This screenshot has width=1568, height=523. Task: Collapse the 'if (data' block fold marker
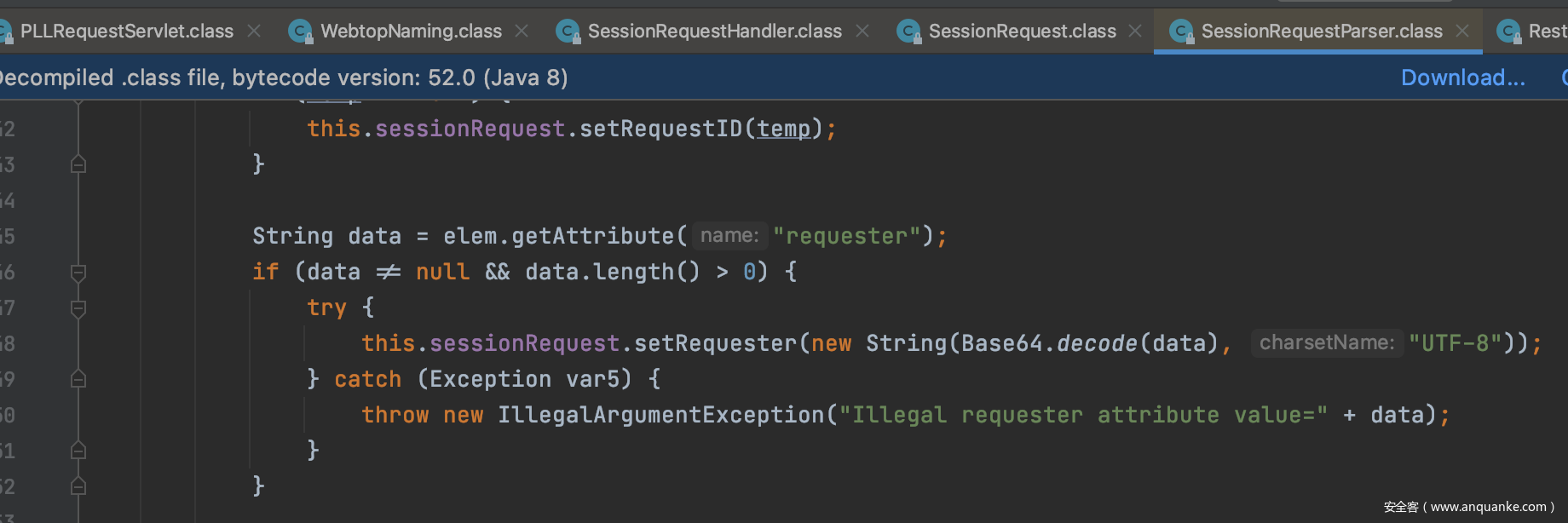click(x=78, y=273)
